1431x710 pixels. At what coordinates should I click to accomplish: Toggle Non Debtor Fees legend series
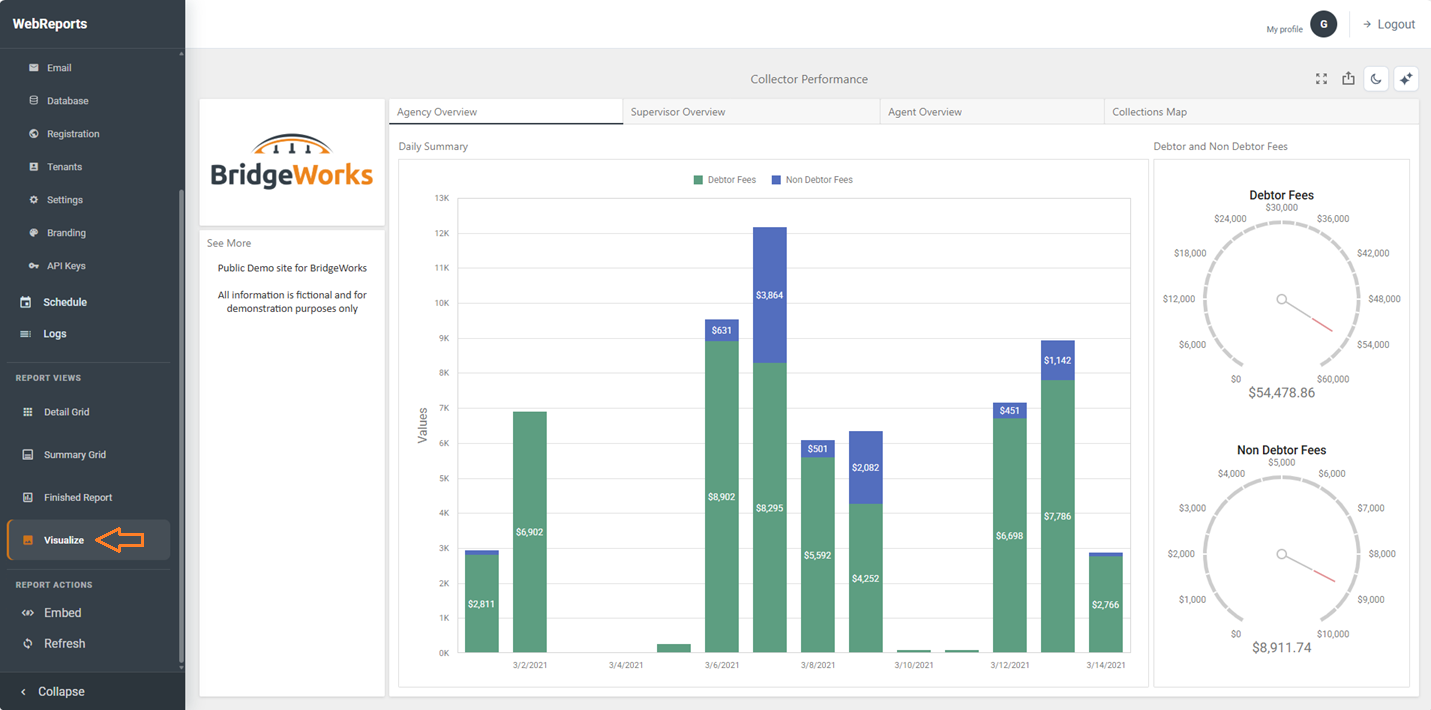(811, 180)
